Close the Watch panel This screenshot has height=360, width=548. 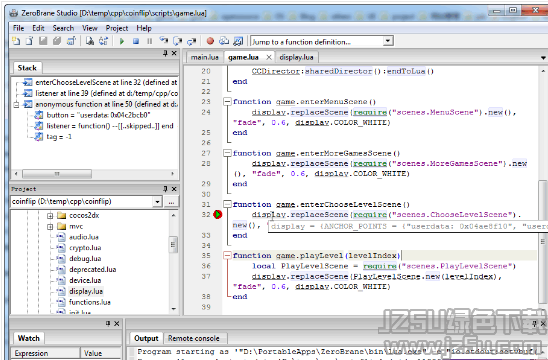[x=117, y=324]
